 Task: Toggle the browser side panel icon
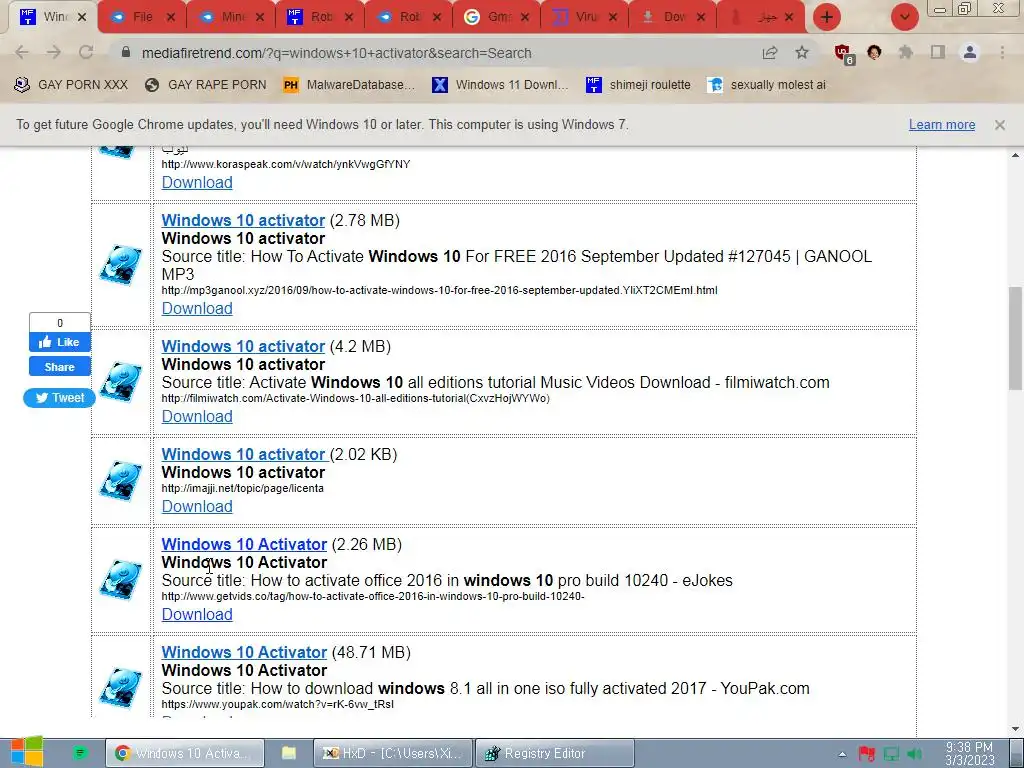pos(938,53)
